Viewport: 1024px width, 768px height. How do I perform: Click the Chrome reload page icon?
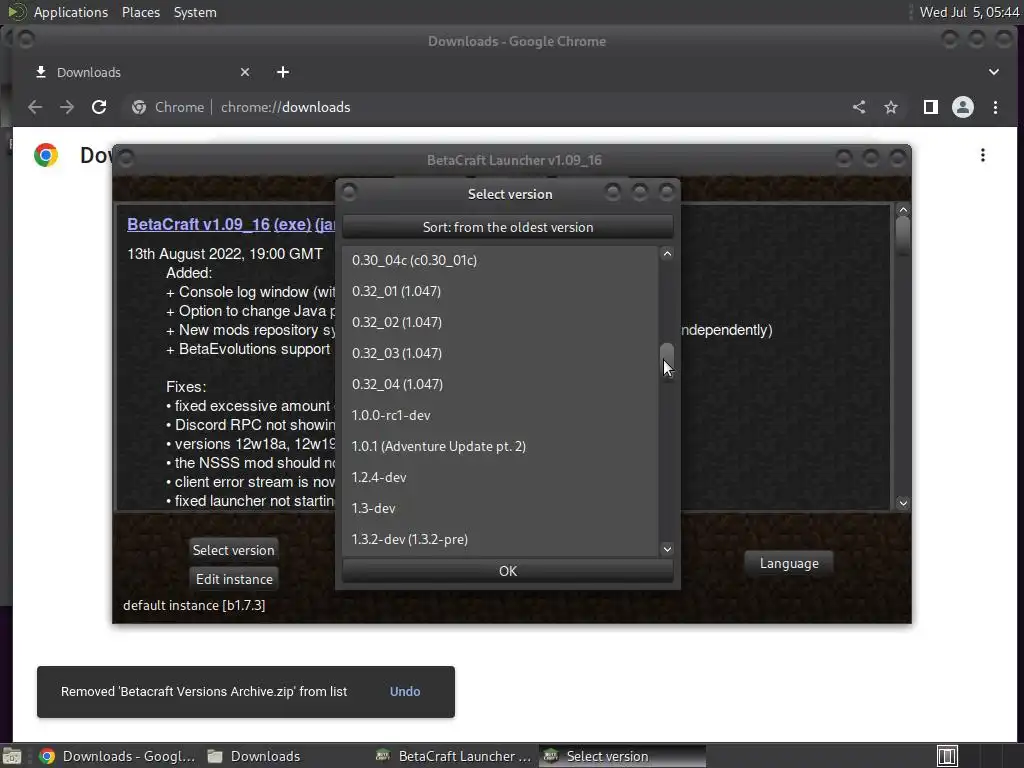[99, 107]
